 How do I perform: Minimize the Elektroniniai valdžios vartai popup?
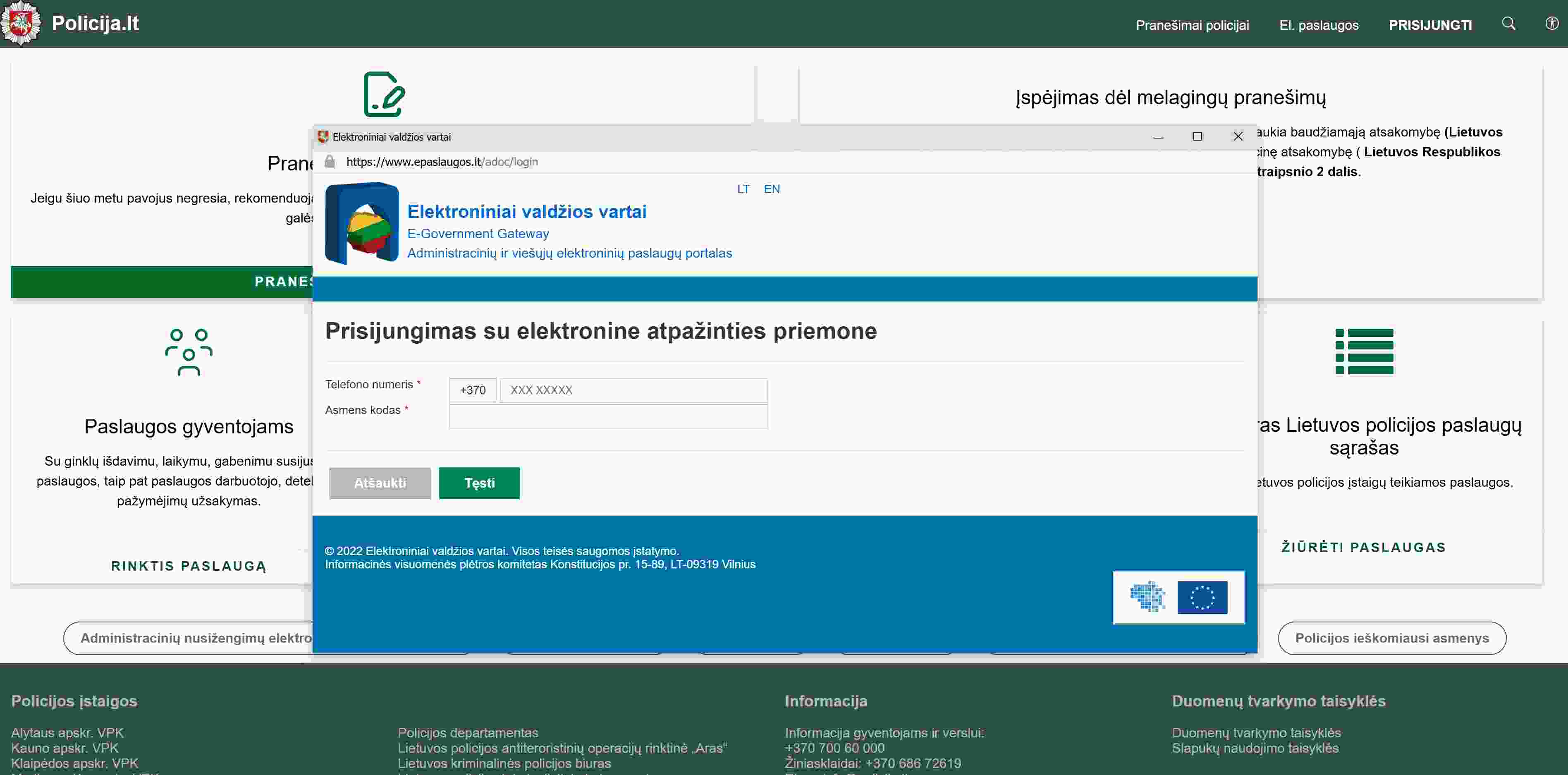[x=1158, y=137]
